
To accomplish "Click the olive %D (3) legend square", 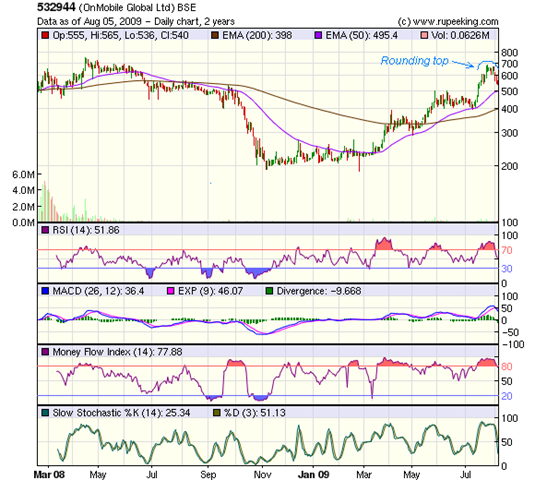I will click(216, 413).
